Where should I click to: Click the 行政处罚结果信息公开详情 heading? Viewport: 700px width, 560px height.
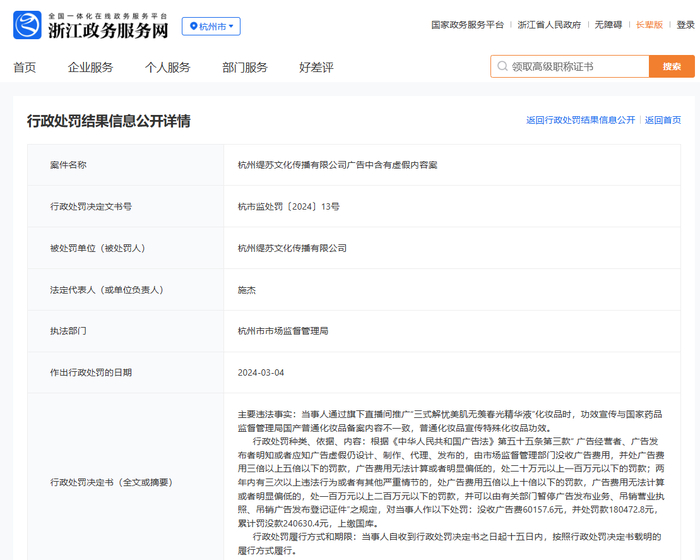(108, 121)
